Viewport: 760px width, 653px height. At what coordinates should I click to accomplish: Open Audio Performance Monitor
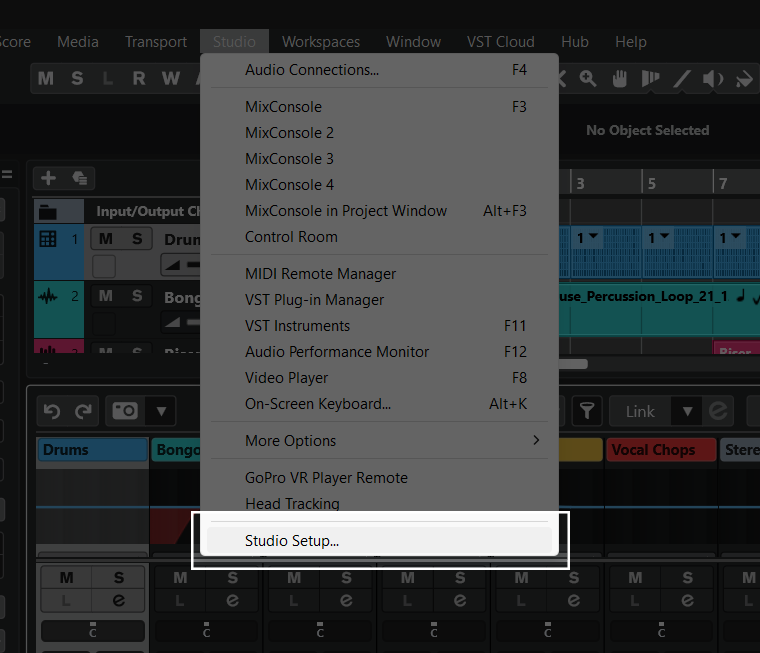pyautogui.click(x=379, y=352)
